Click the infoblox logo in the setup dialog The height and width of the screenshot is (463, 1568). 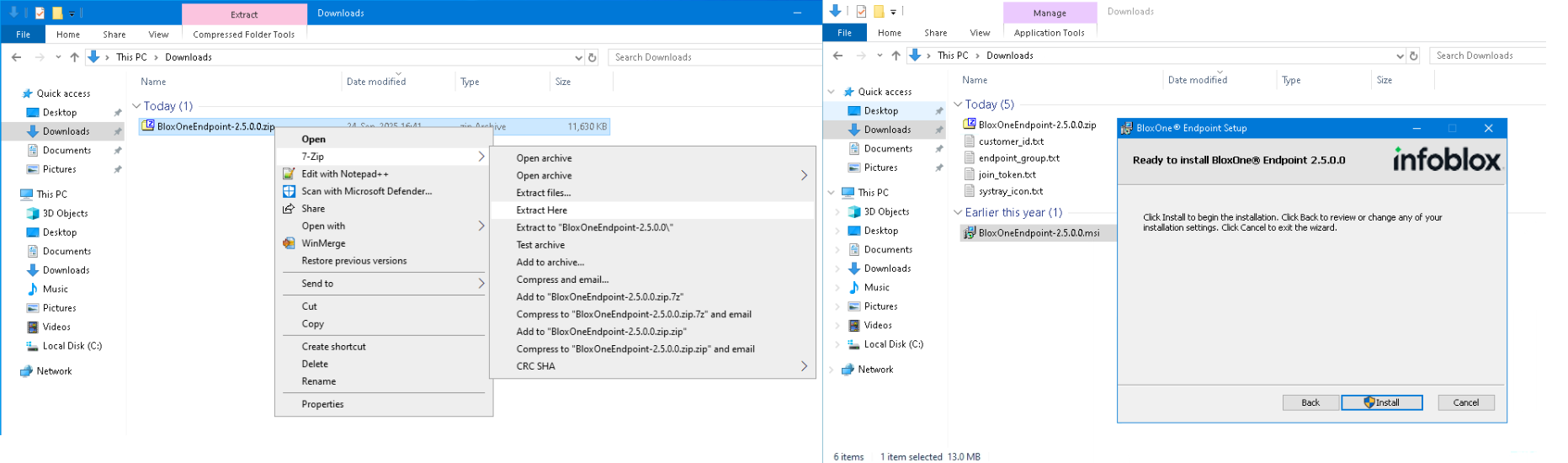pos(1446,159)
